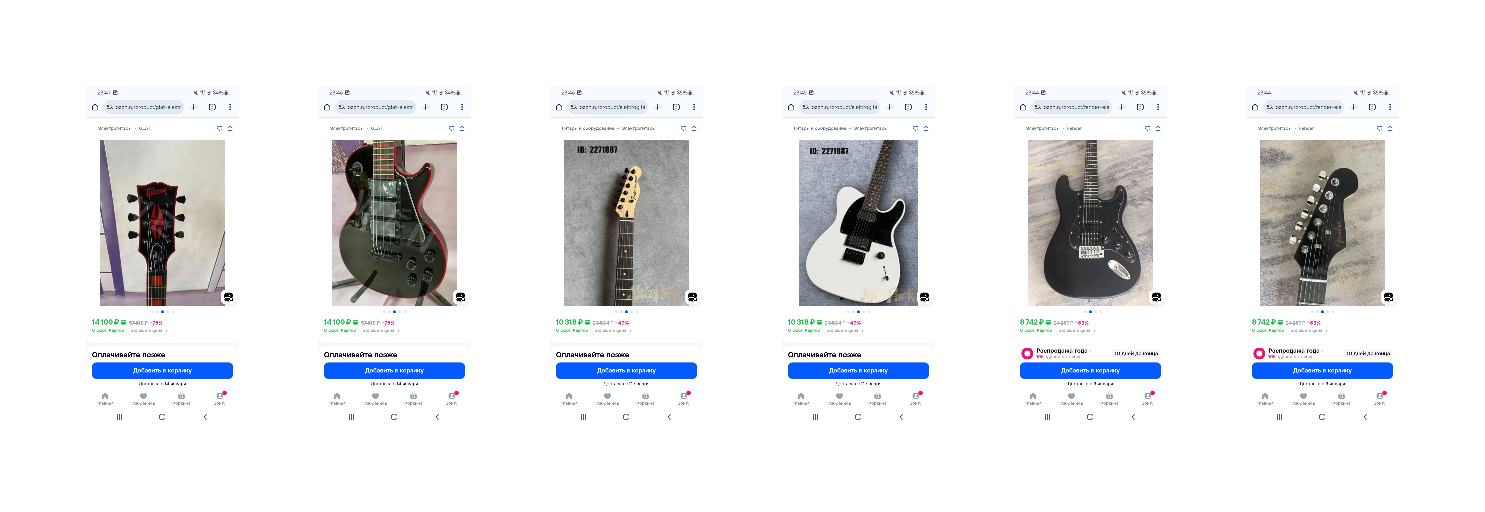The image size is (1485, 512).
Task: Open a new tab on the white Telecaster screen
Action: pyautogui.click(x=889, y=107)
